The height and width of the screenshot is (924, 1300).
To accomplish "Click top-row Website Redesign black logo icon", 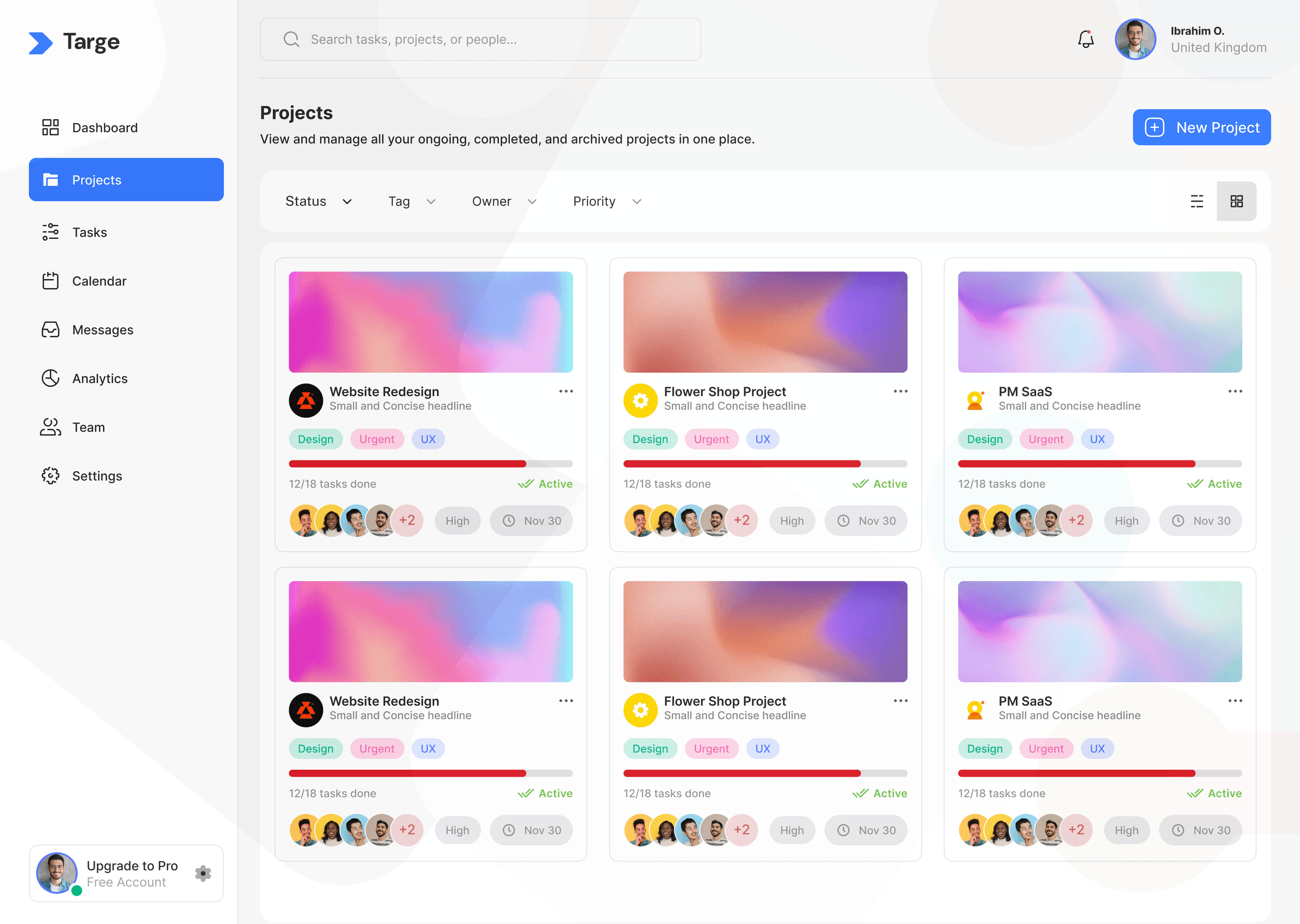I will [306, 400].
